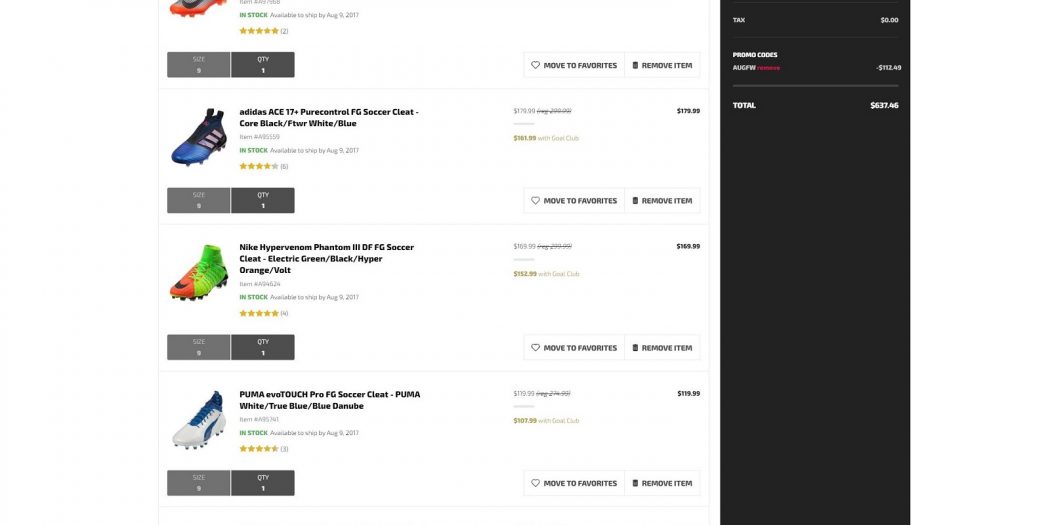
Task: Open Qty selector for adidas ACE 17+ cleat
Action: (x=263, y=200)
